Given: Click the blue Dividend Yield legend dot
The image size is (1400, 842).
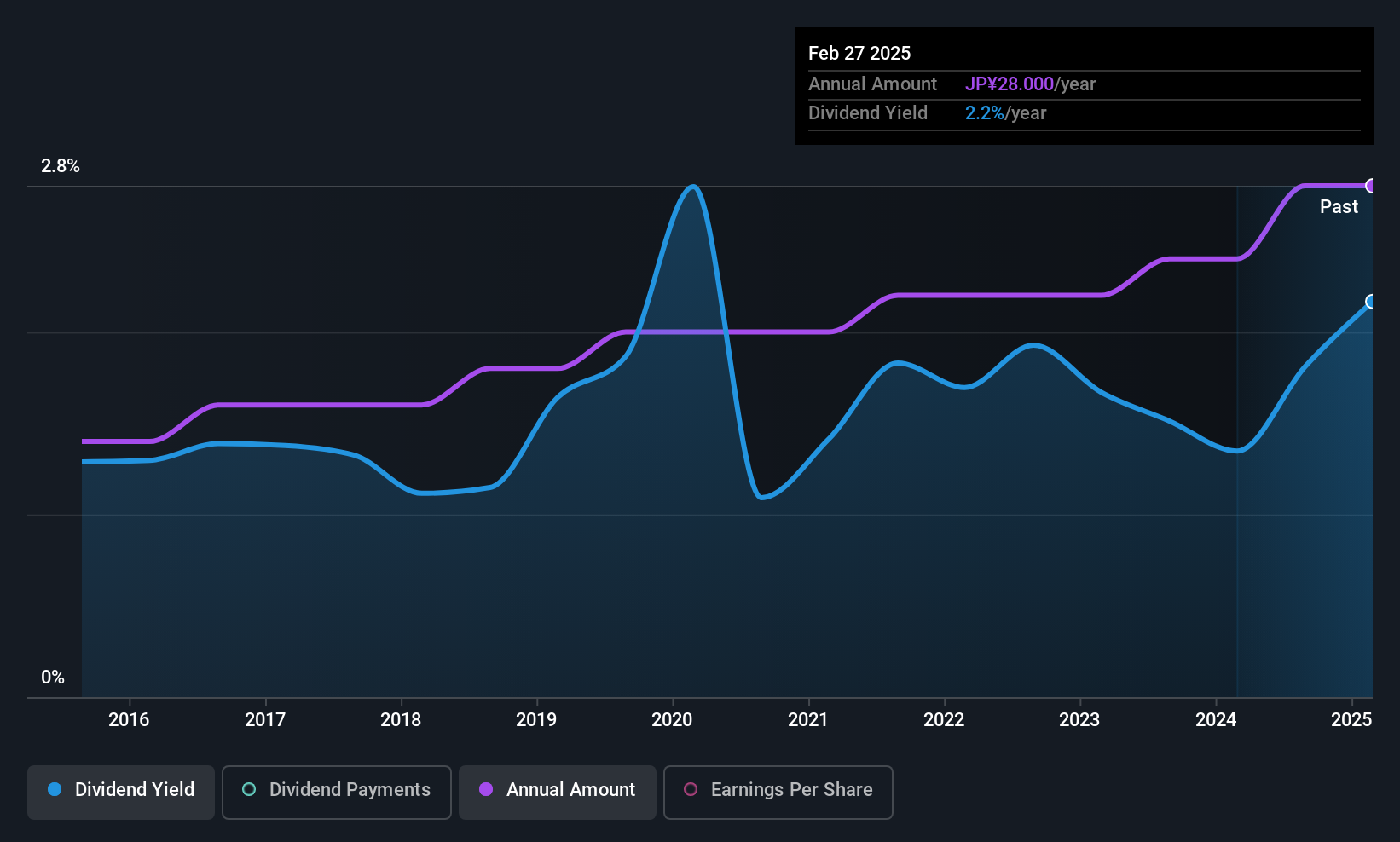Looking at the screenshot, I should (55, 790).
